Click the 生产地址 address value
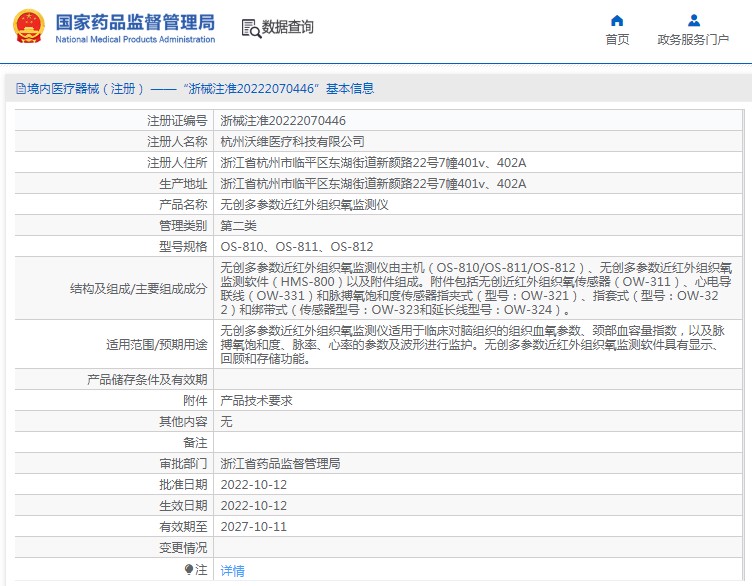The image size is (752, 586). coord(373,184)
